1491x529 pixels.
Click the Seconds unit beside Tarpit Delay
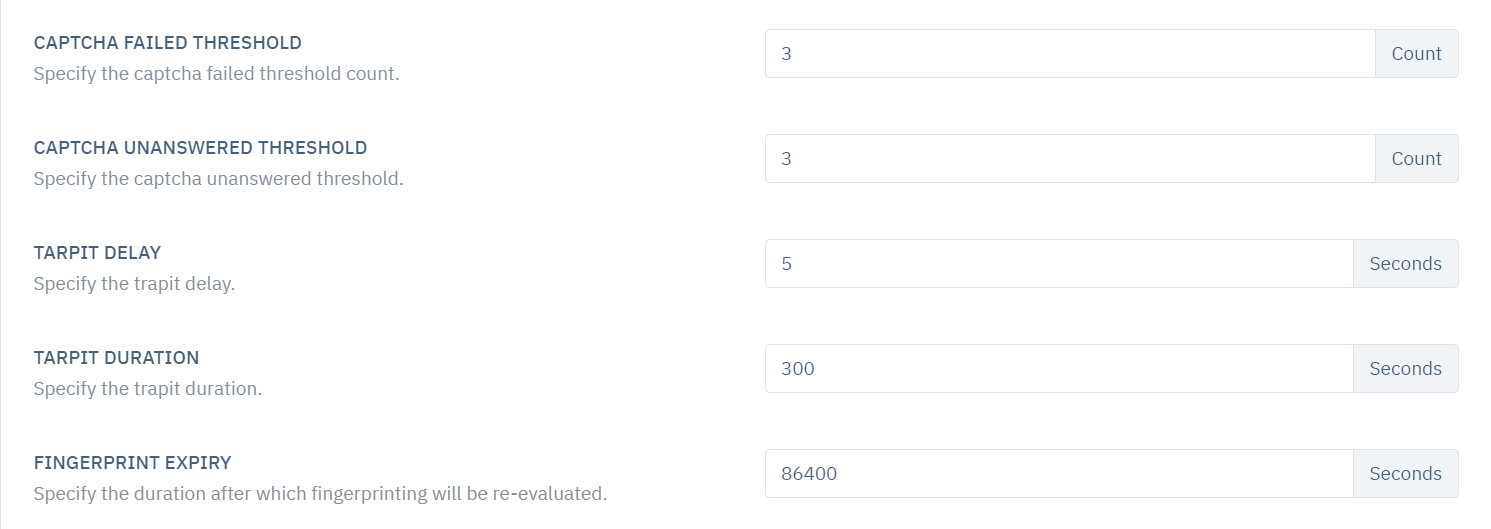[1406, 264]
